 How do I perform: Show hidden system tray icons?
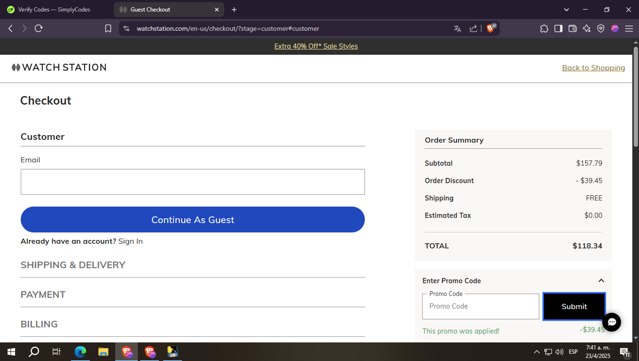click(x=536, y=352)
